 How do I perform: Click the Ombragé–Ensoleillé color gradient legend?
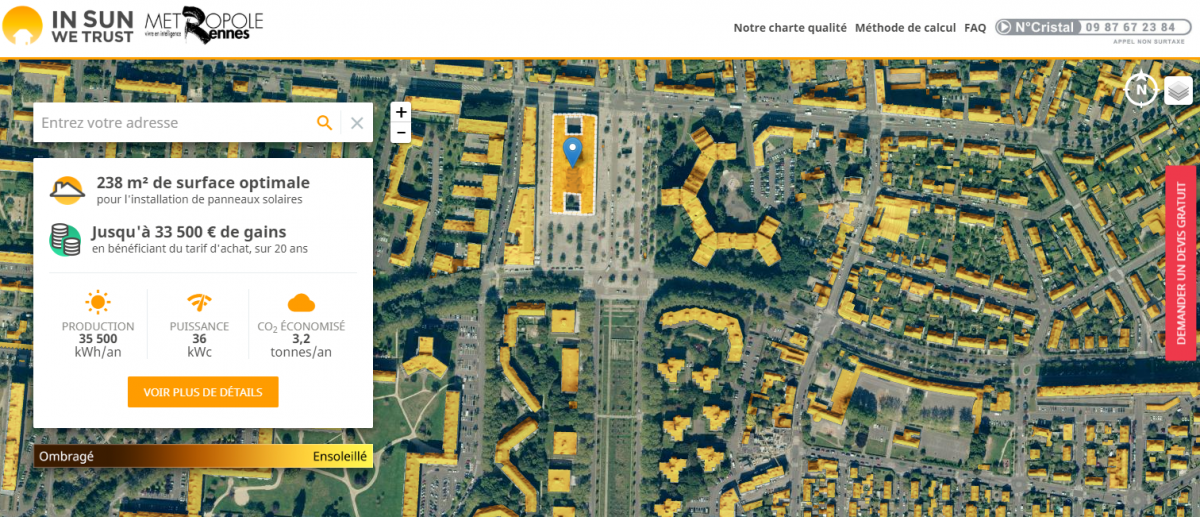(203, 456)
